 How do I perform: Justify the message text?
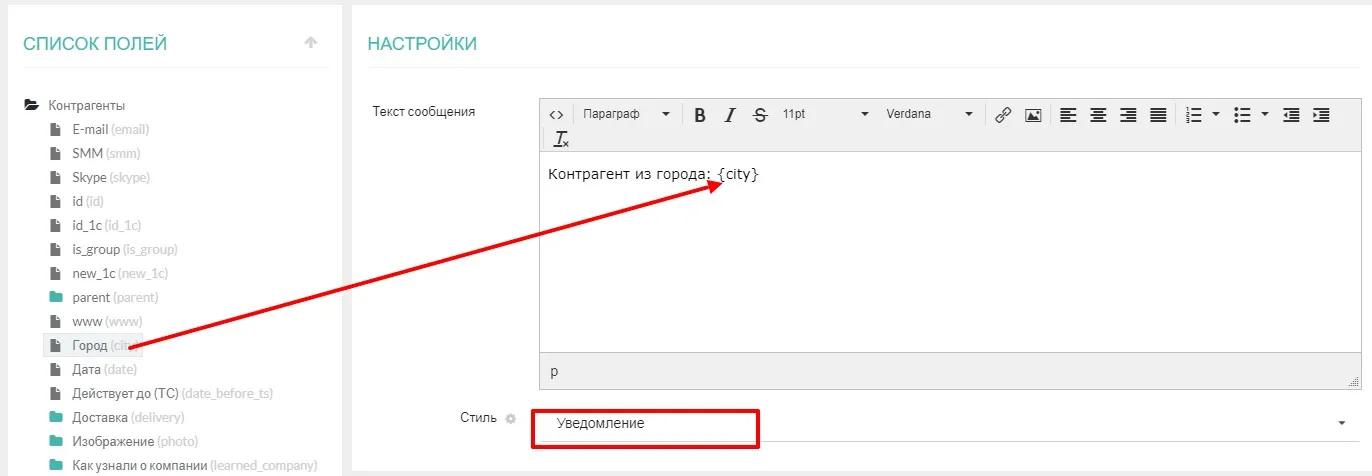(x=1158, y=115)
